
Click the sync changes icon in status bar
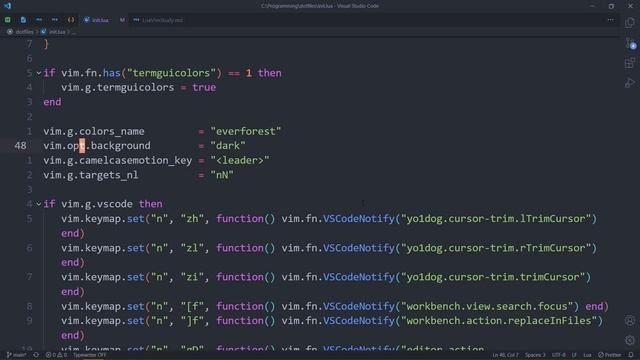[x=36, y=355]
